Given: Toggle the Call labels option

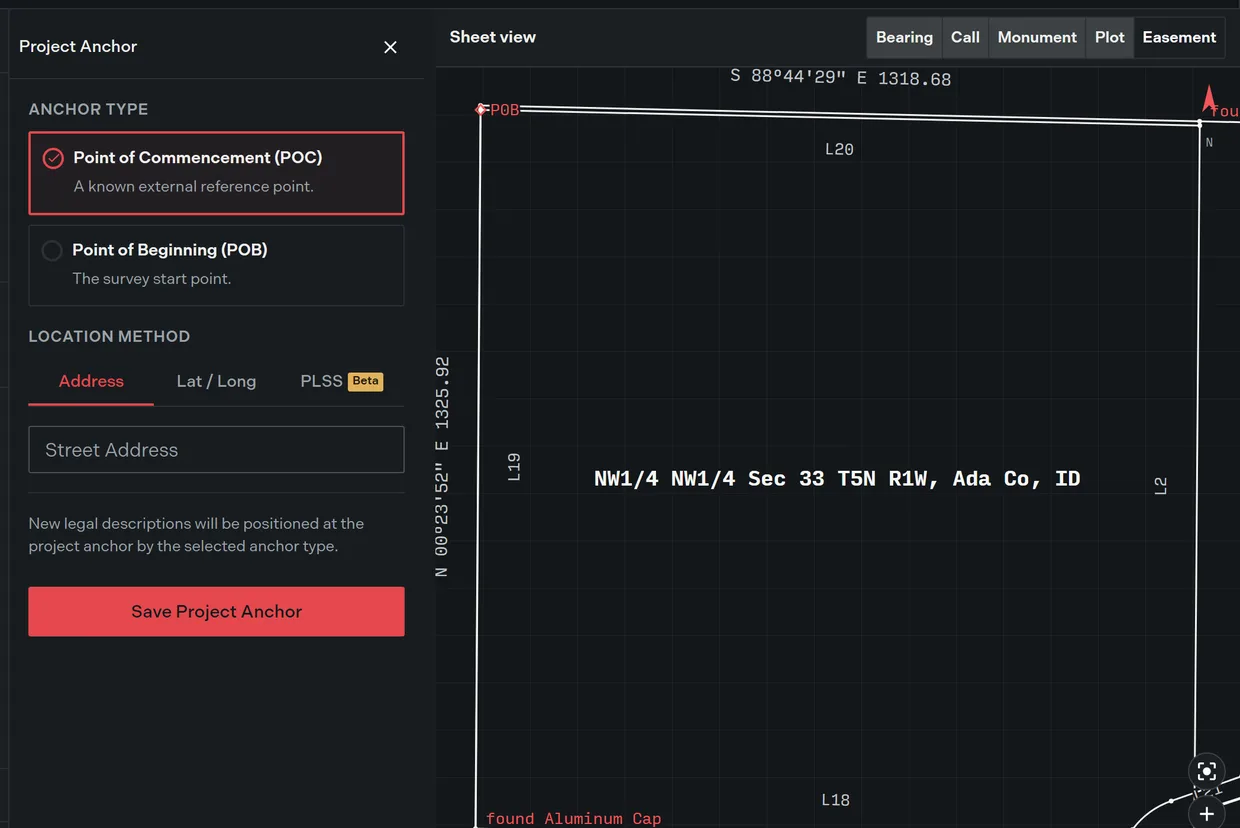Looking at the screenshot, I should pyautogui.click(x=965, y=37).
